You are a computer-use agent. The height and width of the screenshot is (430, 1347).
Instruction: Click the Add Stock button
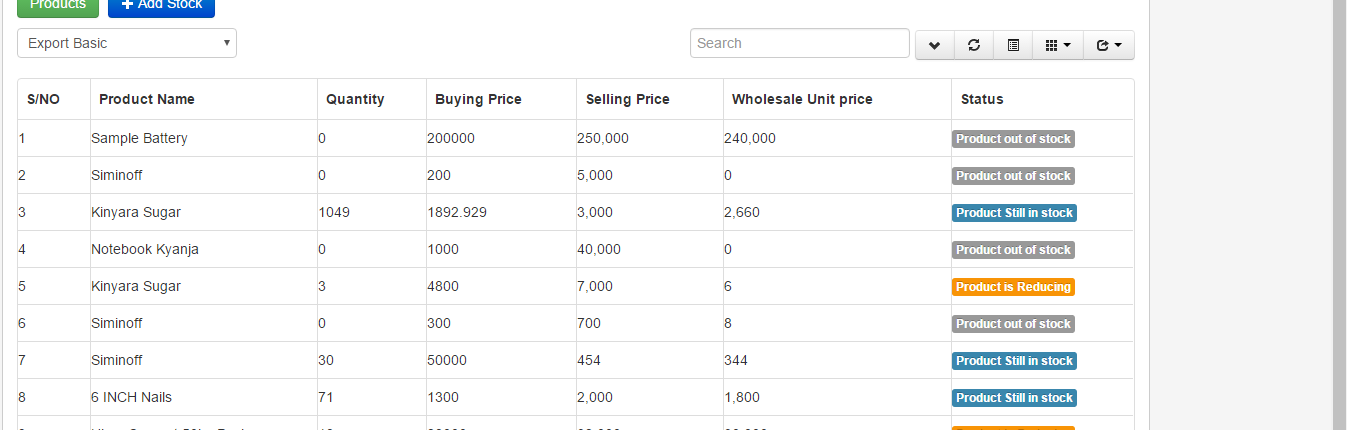point(161,6)
